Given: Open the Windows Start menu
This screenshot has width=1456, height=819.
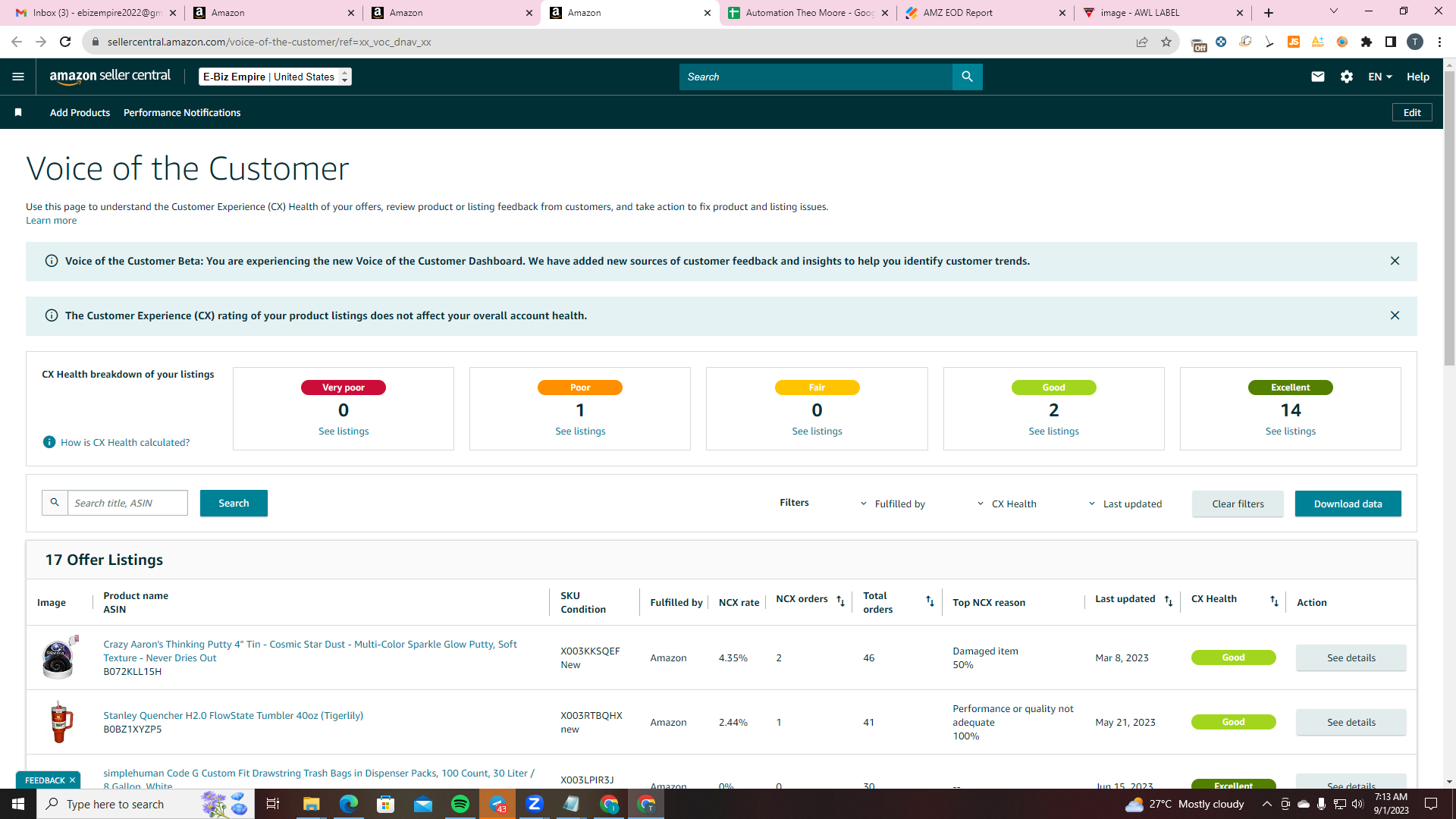Looking at the screenshot, I should click(x=18, y=804).
